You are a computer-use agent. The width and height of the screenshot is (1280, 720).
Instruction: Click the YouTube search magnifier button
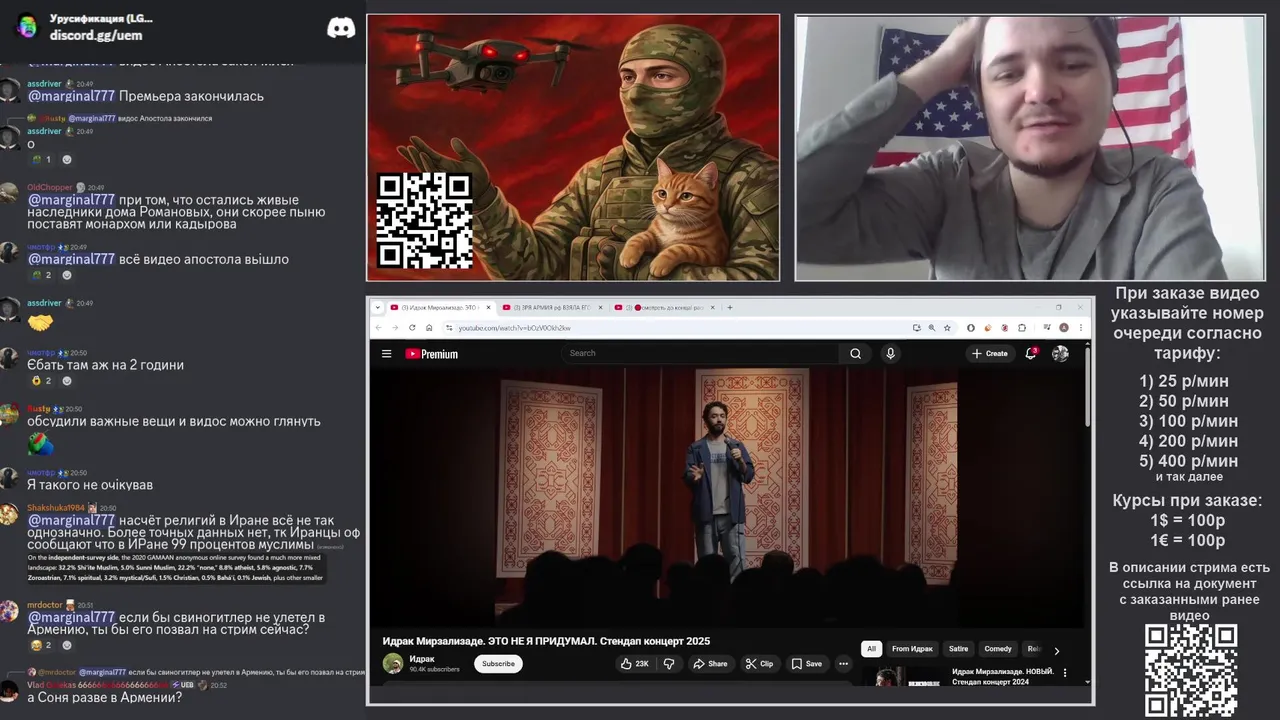(x=855, y=353)
